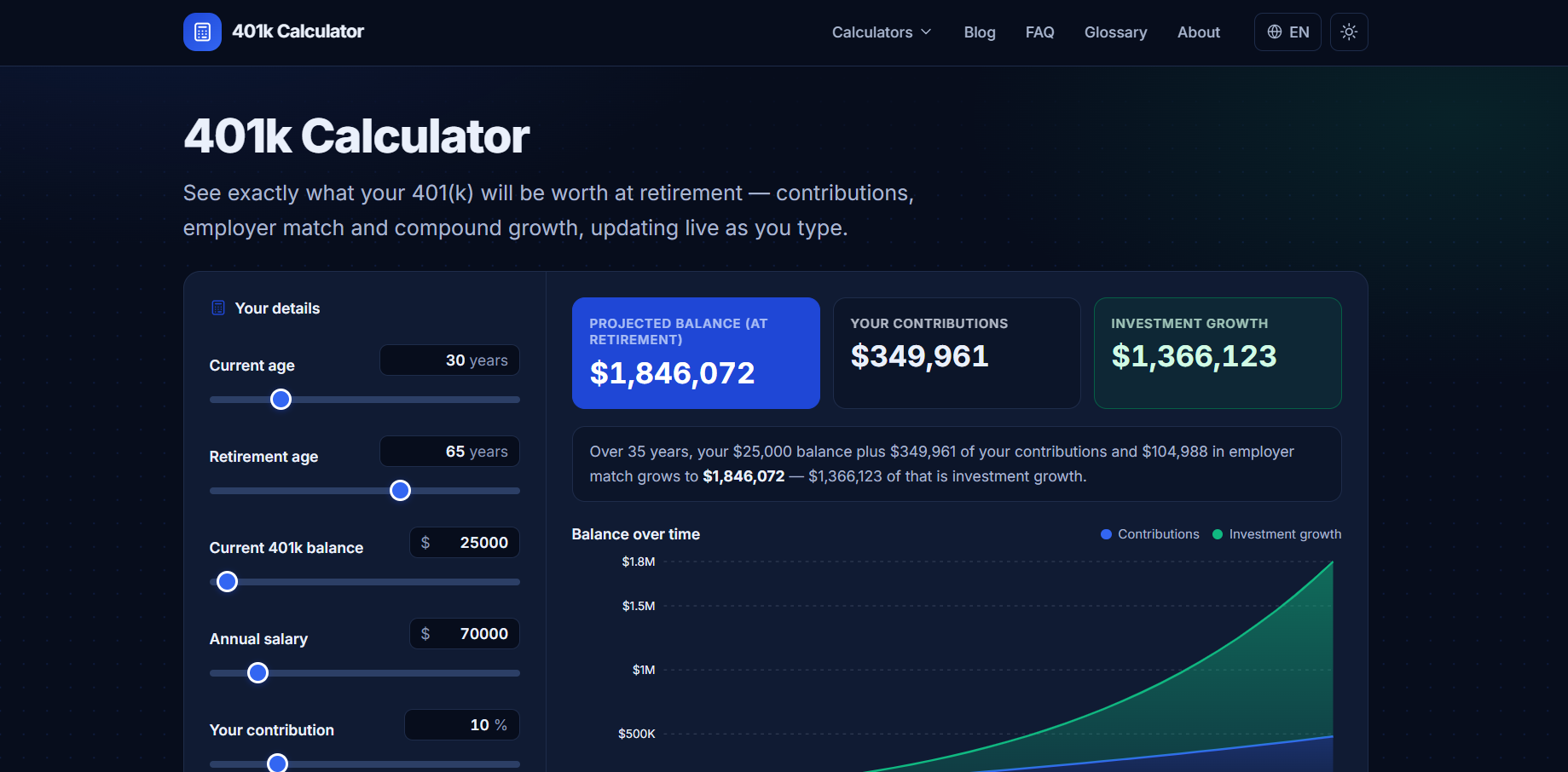Click the Current age input field
Viewport: 1568px width, 772px height.
tap(449, 360)
